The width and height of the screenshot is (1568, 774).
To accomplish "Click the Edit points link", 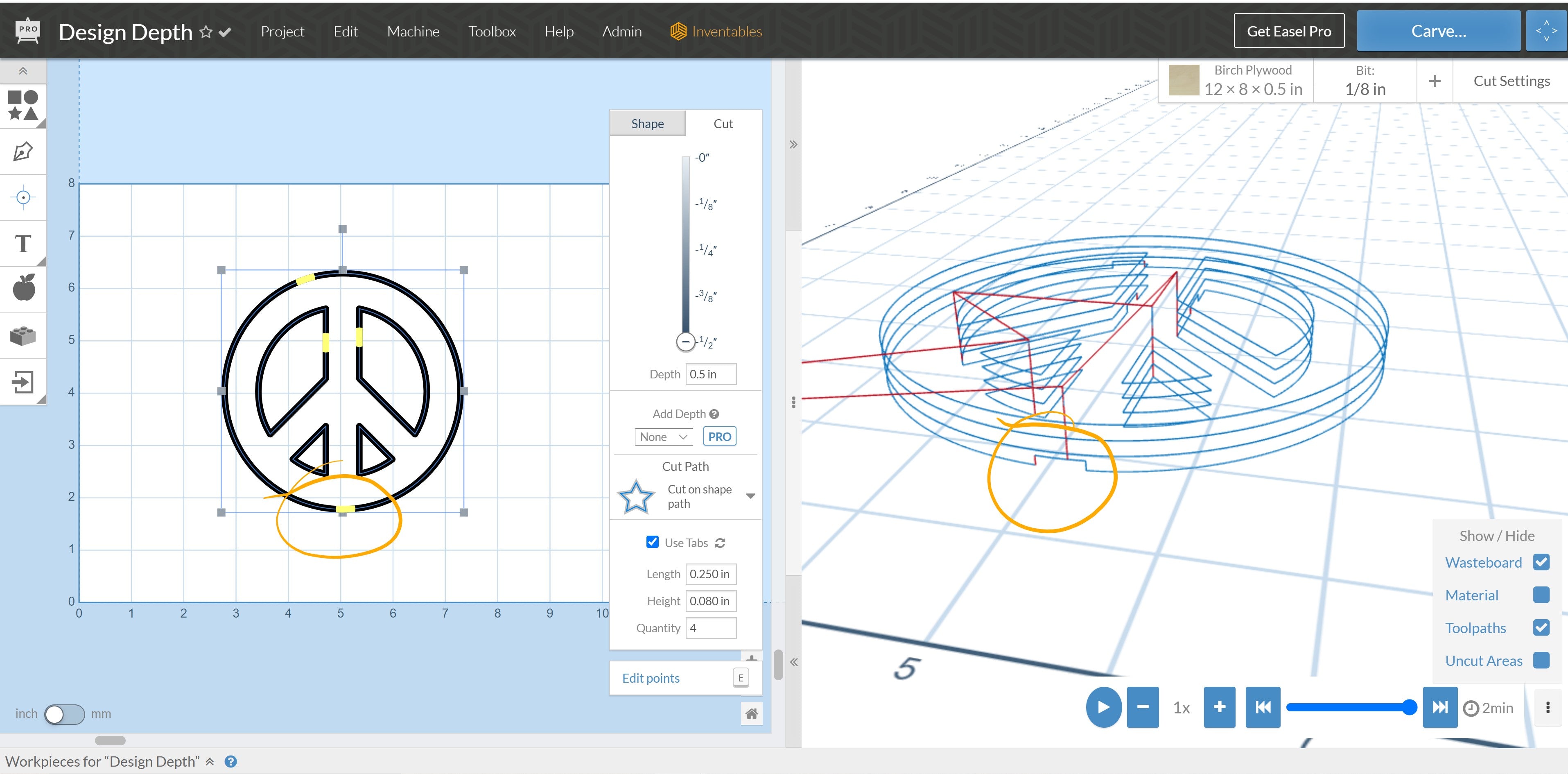I will coord(651,678).
